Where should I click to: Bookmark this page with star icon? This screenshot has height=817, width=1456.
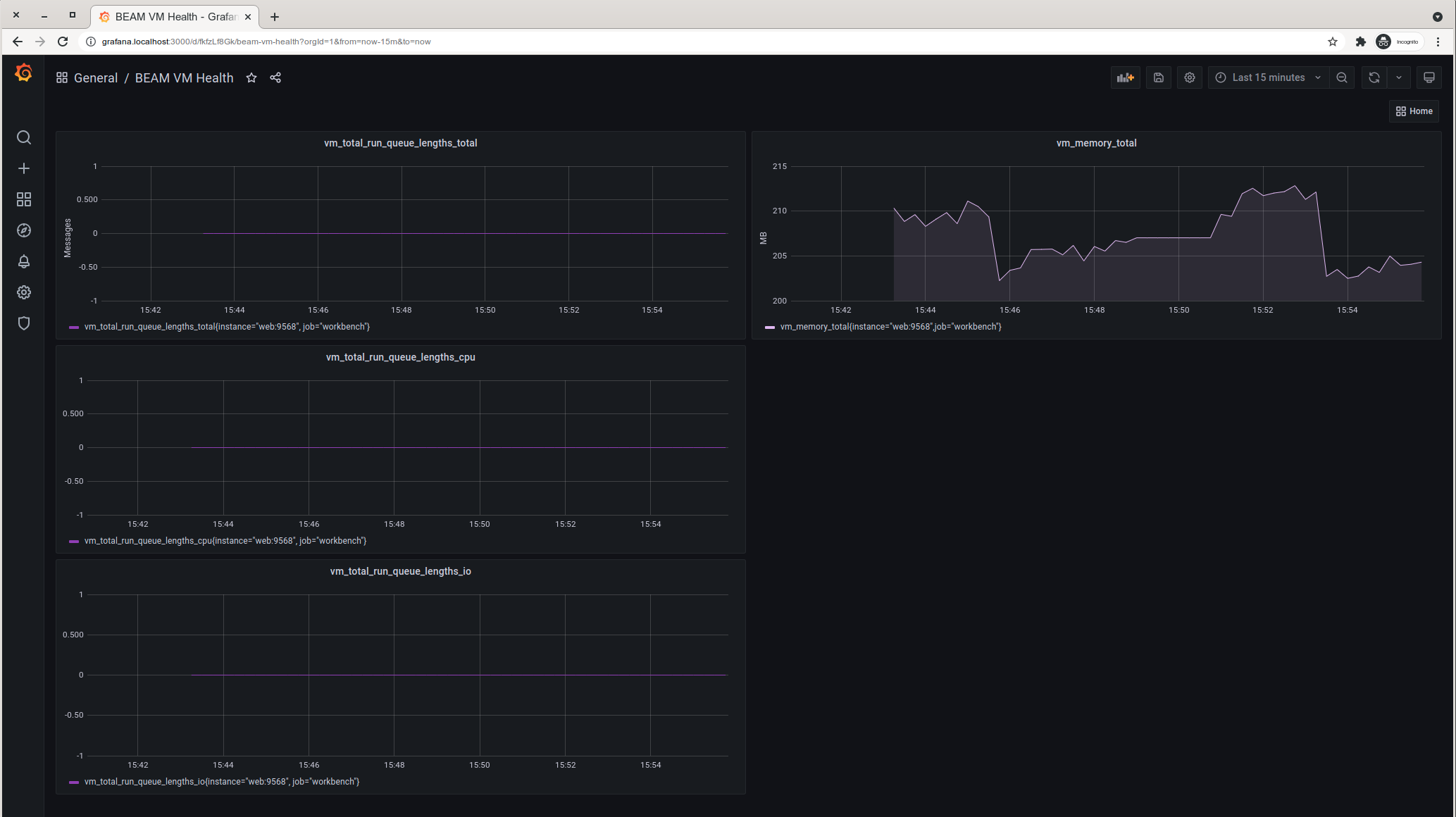tap(1333, 42)
